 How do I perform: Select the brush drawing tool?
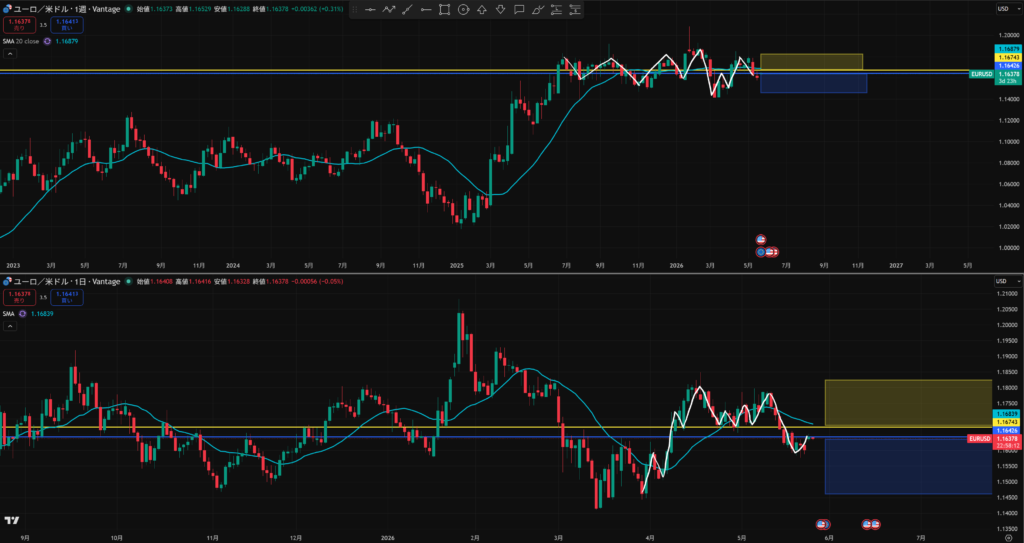click(538, 10)
